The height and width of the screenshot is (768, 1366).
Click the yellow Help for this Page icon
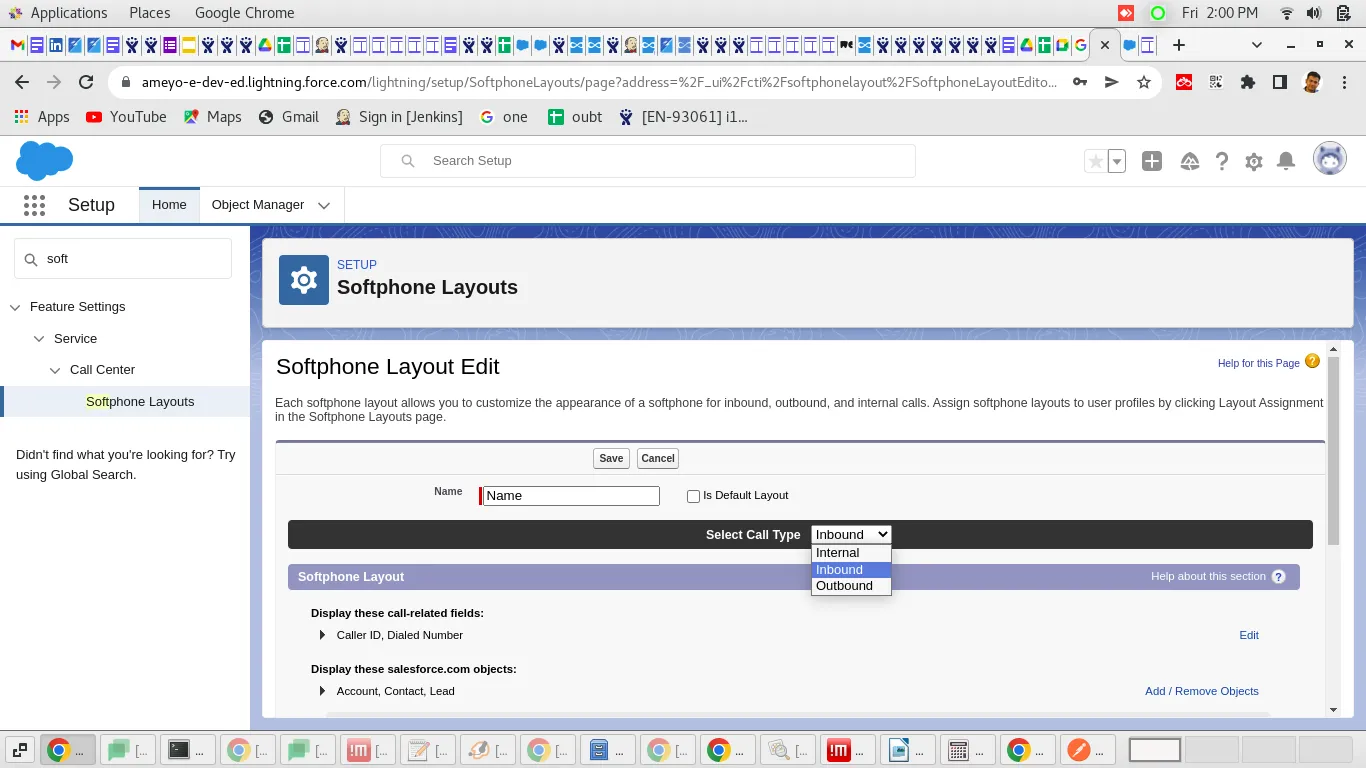[x=1312, y=362]
